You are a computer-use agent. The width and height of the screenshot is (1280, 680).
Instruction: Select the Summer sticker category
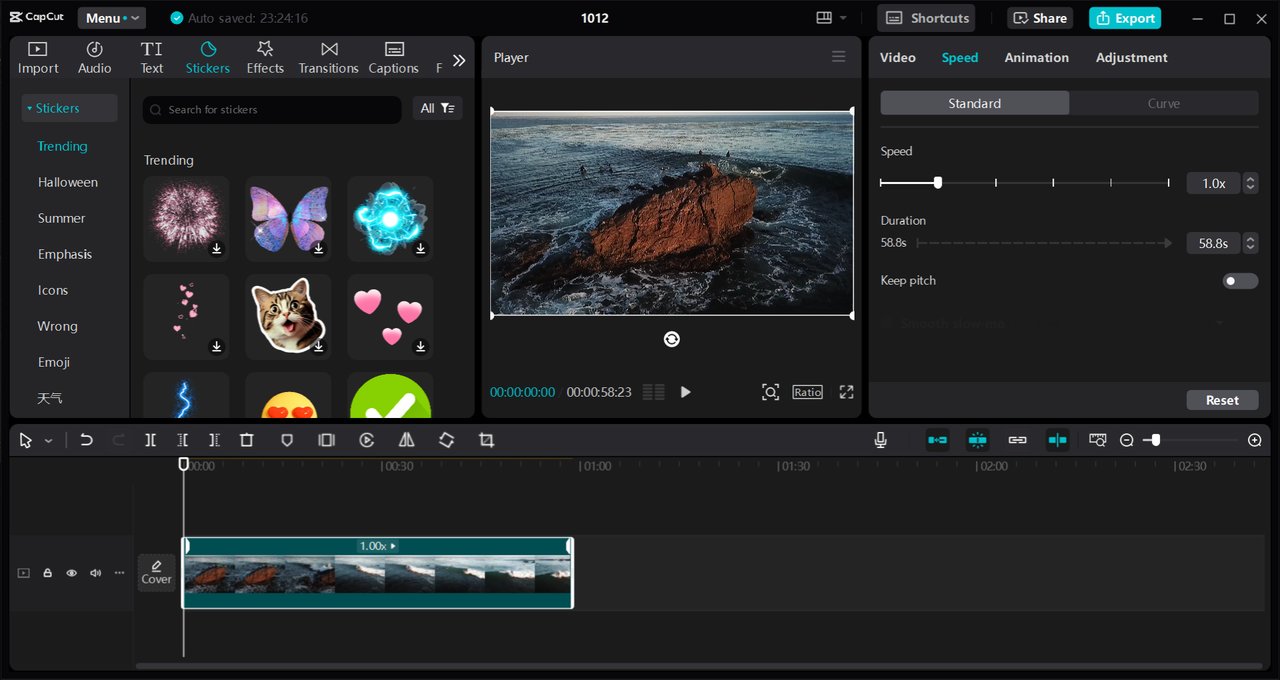(62, 218)
